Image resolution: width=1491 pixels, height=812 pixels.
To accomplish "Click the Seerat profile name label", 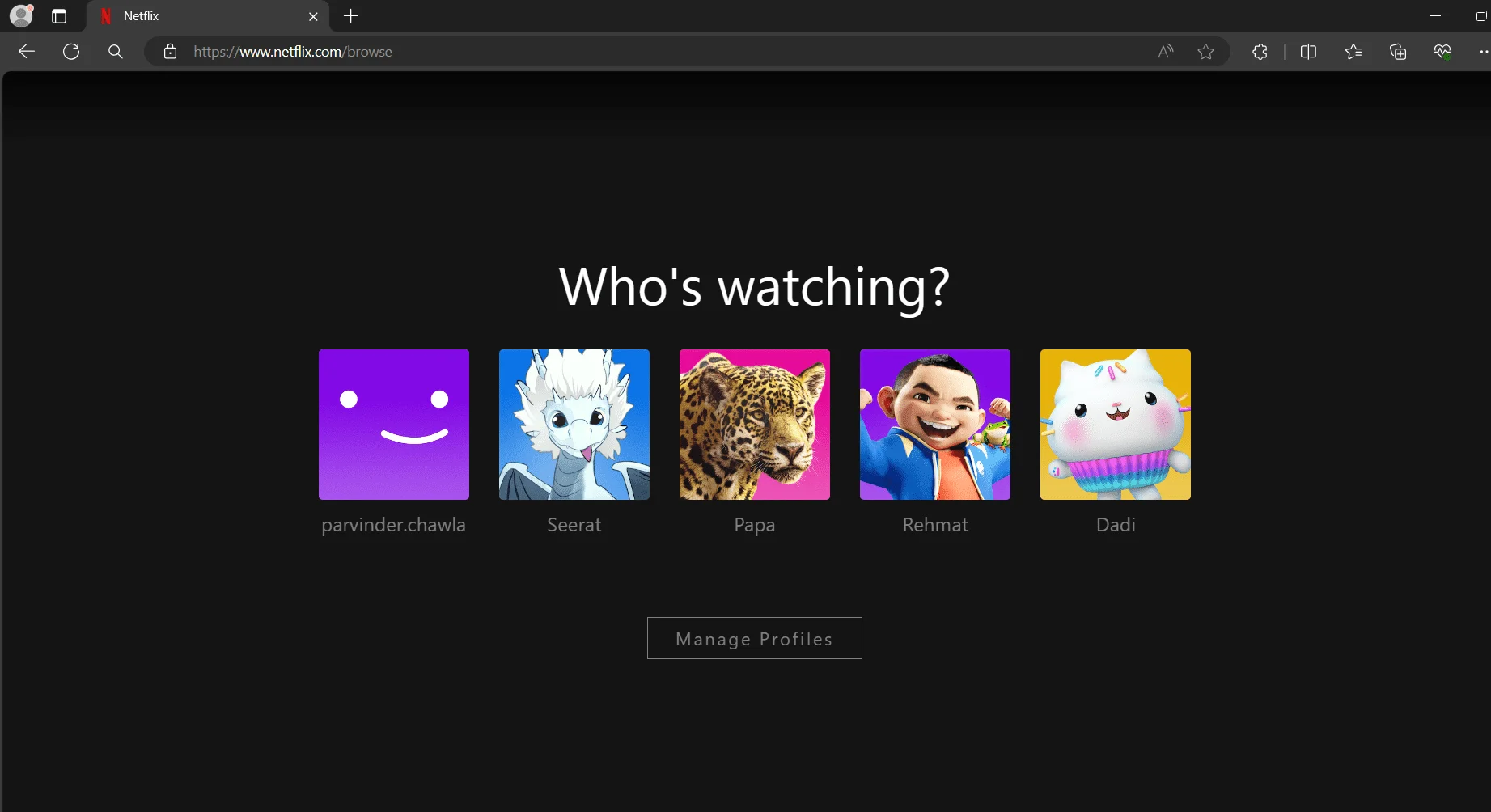I will point(574,525).
